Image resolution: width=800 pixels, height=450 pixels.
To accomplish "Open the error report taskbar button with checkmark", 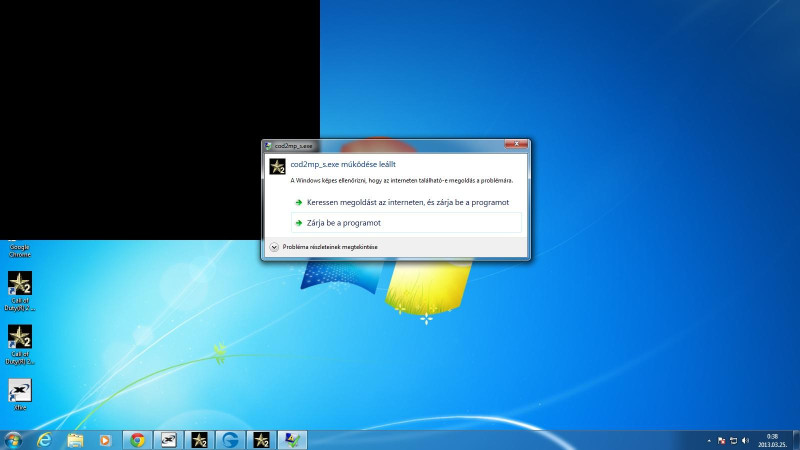I will [292, 440].
